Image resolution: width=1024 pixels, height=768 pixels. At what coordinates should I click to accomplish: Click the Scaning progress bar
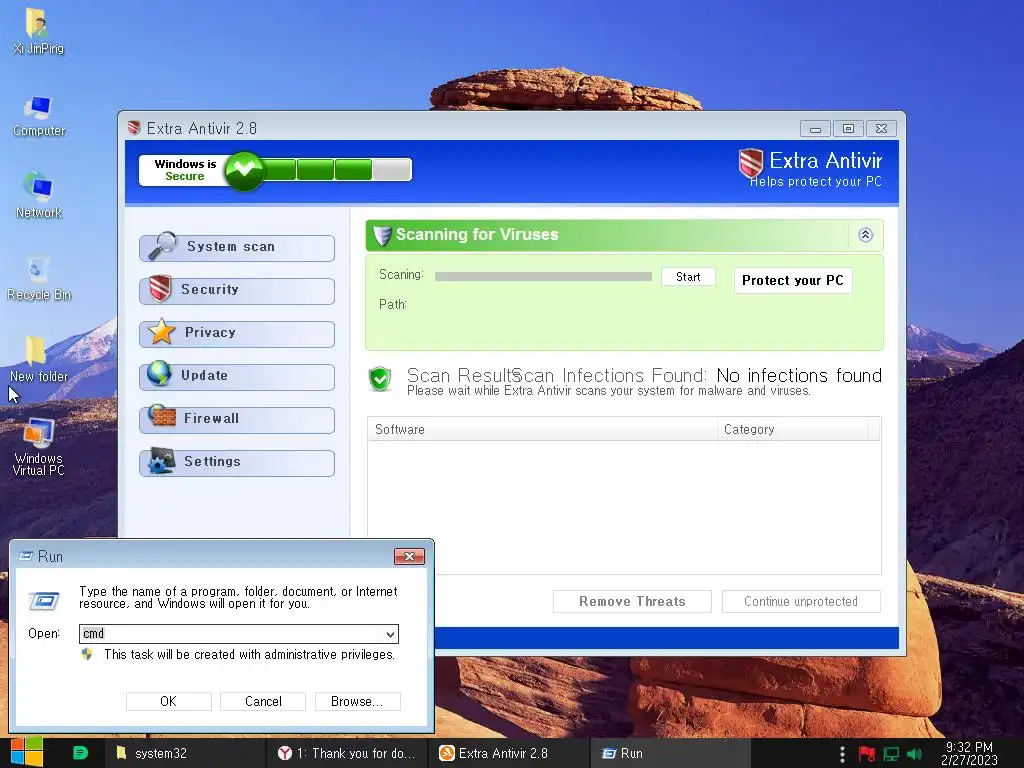pyautogui.click(x=543, y=276)
